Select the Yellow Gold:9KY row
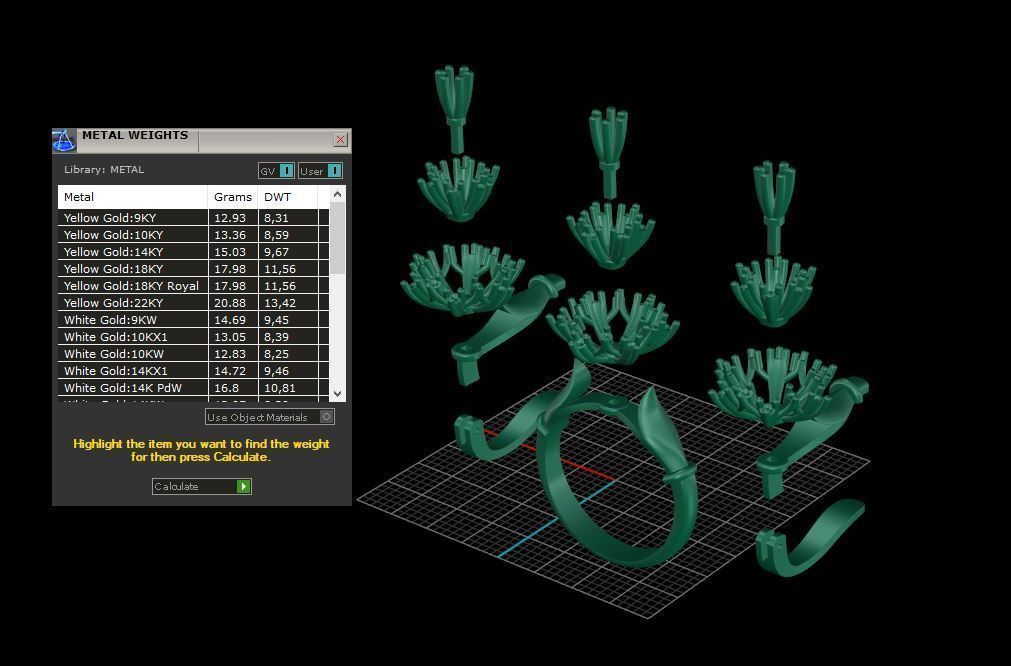The width and height of the screenshot is (1011, 666). coord(194,218)
